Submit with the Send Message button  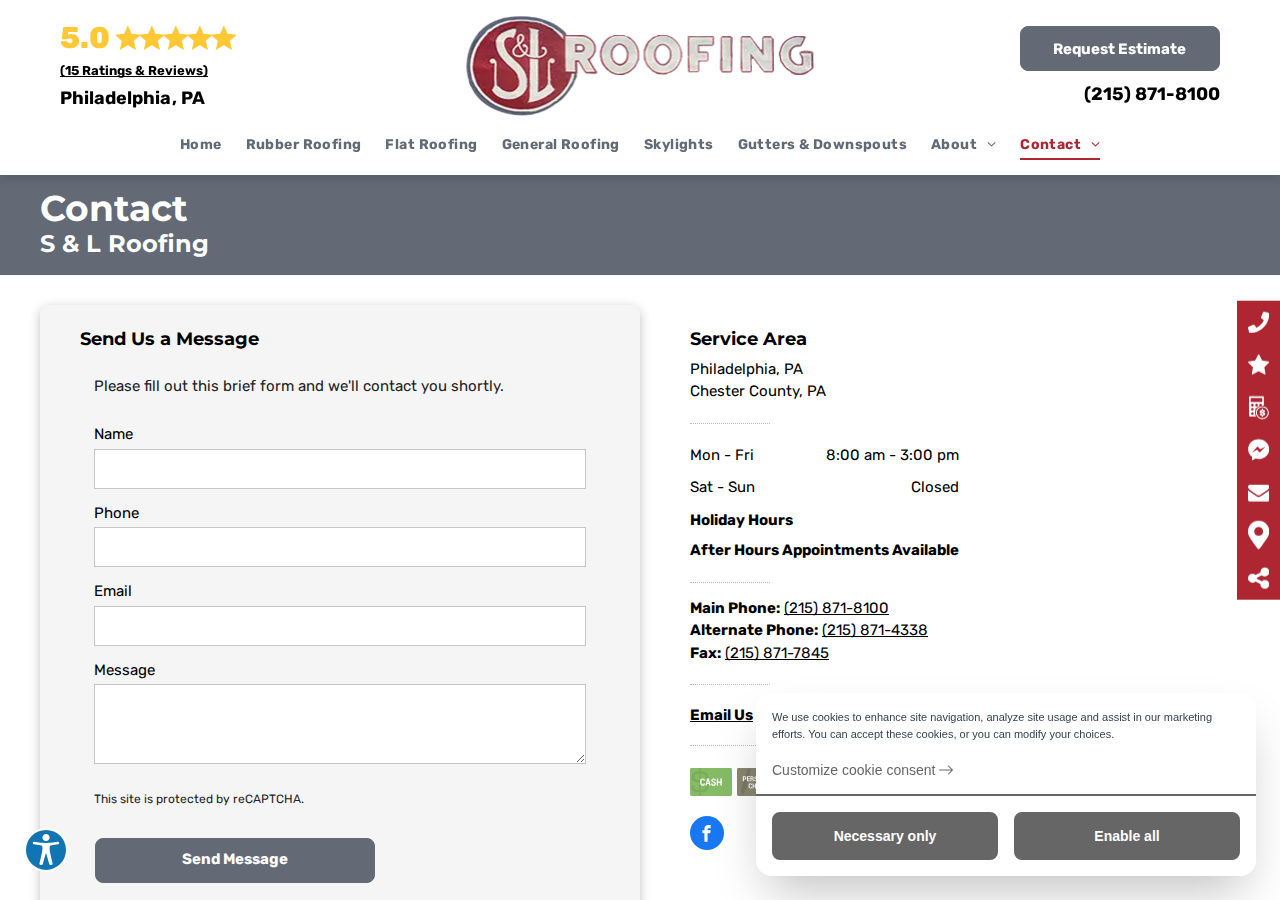pyautogui.click(x=235, y=860)
